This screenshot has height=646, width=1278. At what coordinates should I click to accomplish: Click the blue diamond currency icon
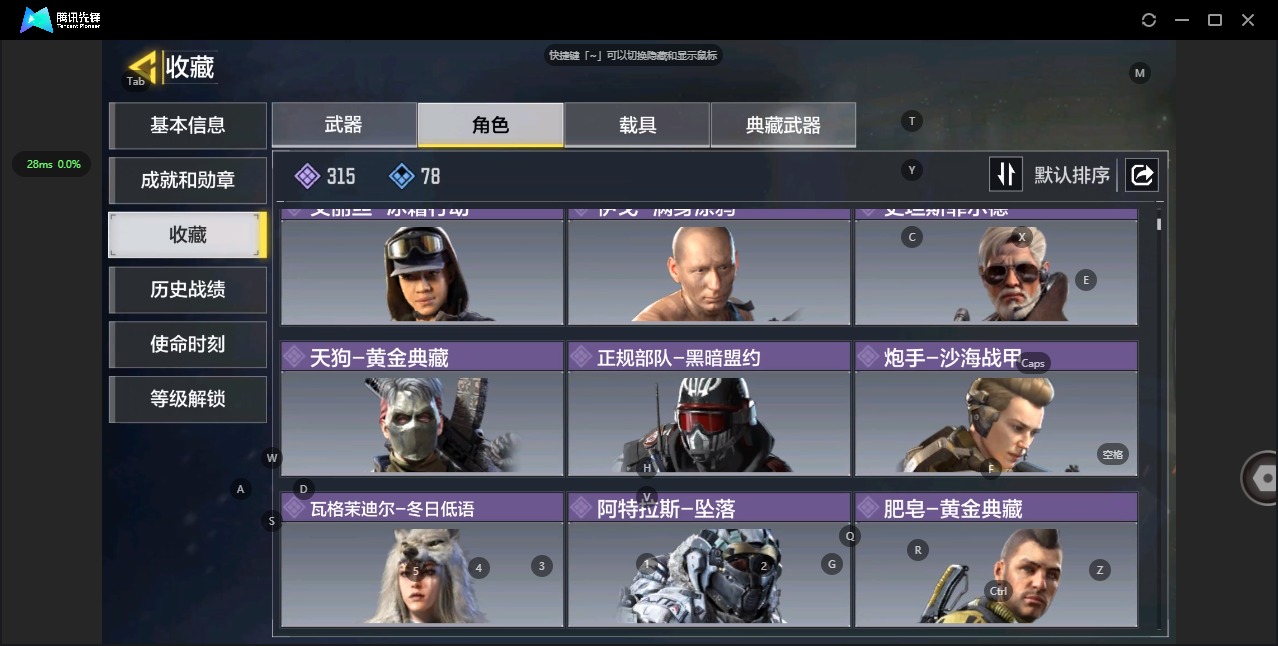coord(401,176)
